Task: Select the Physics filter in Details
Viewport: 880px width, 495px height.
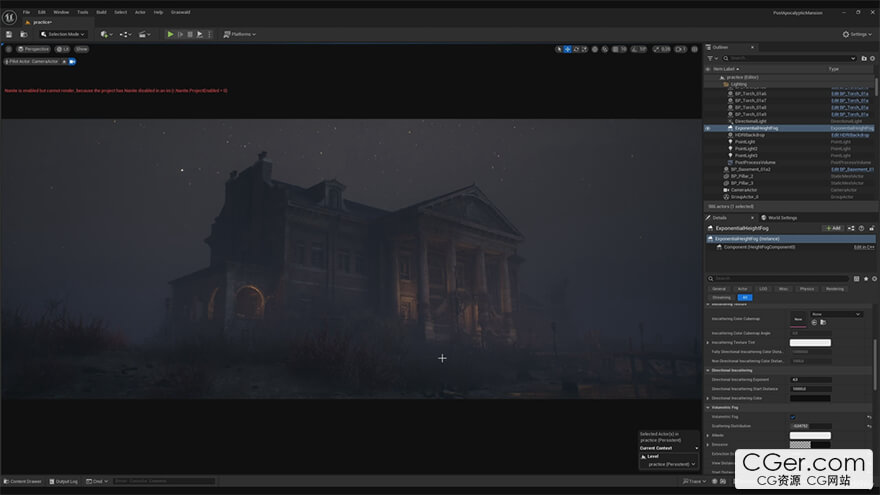Action: point(807,288)
